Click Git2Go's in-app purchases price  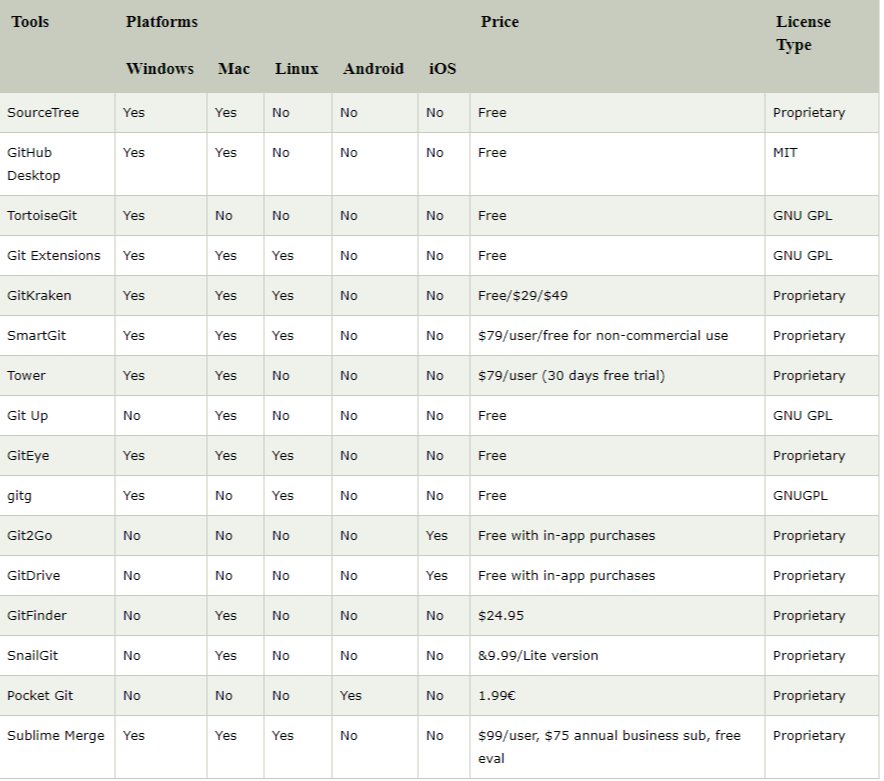[x=567, y=536]
